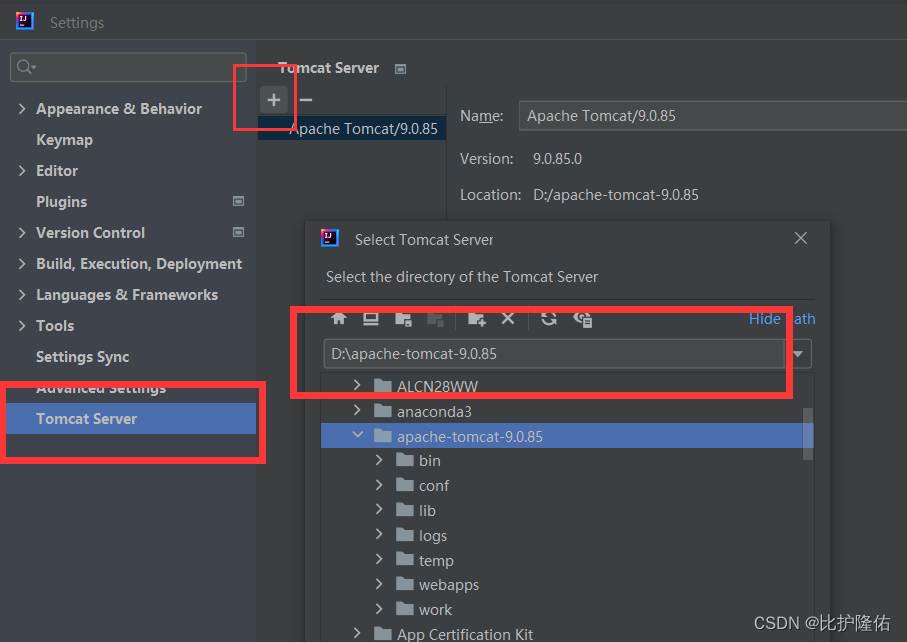Expand Appearance & Behavior section
This screenshot has height=642, width=907.
22,109
